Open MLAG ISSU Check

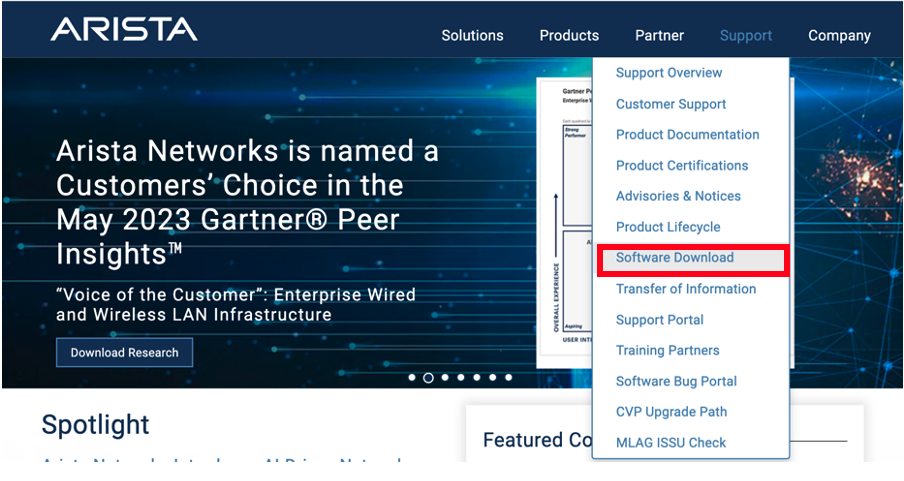tap(671, 443)
